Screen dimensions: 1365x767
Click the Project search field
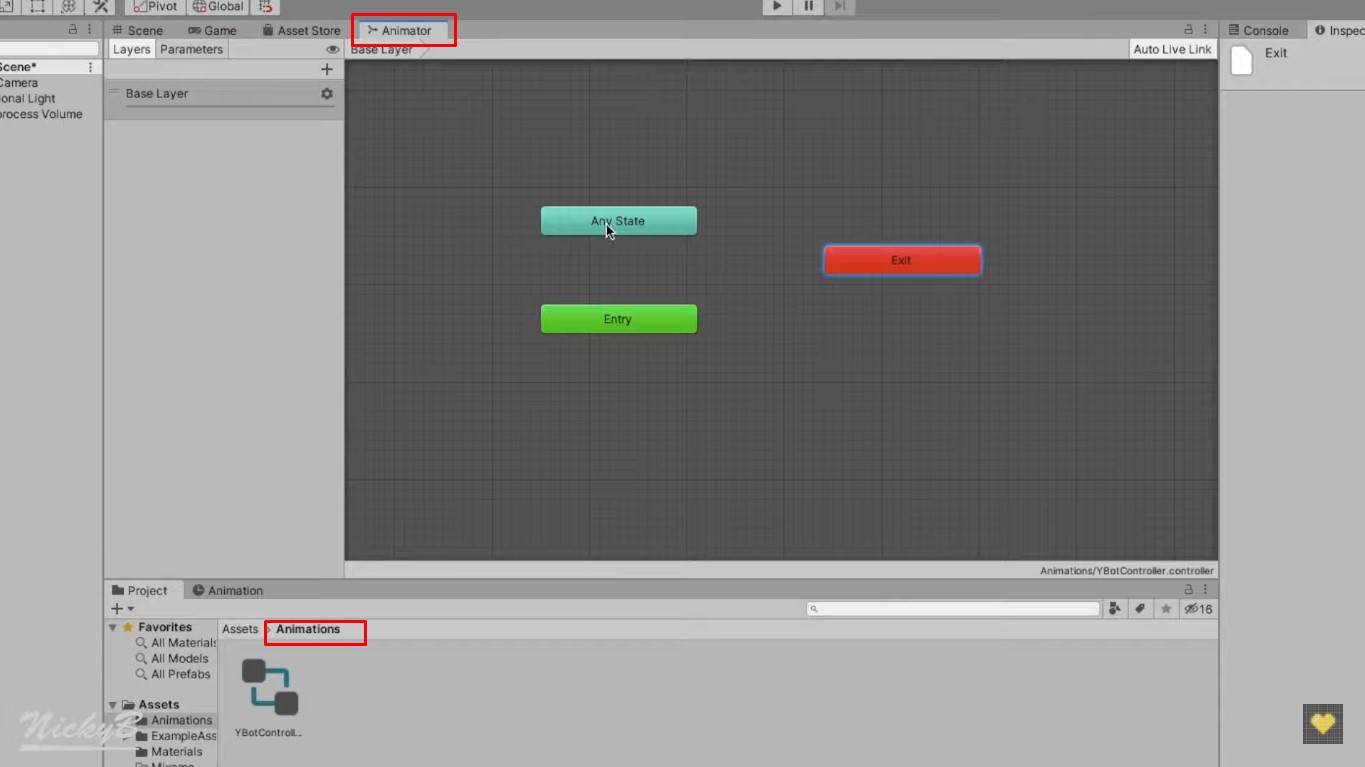(x=953, y=609)
